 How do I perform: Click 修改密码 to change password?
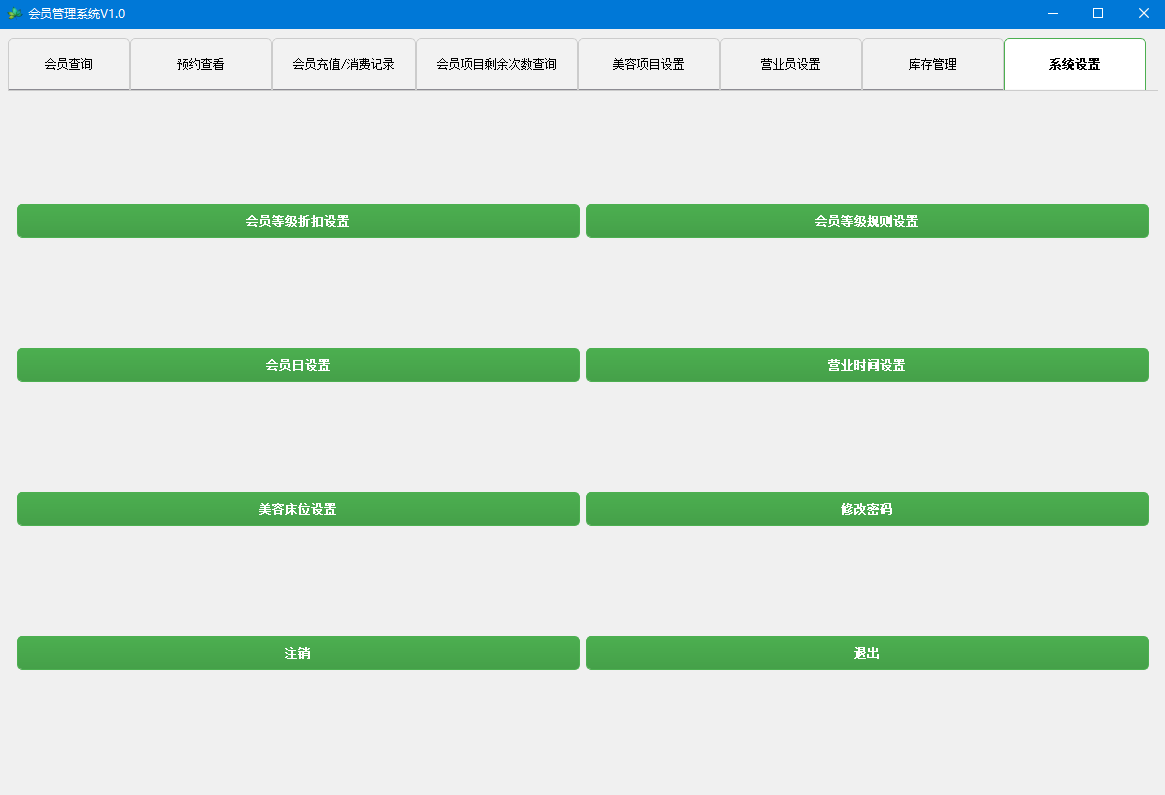(867, 508)
